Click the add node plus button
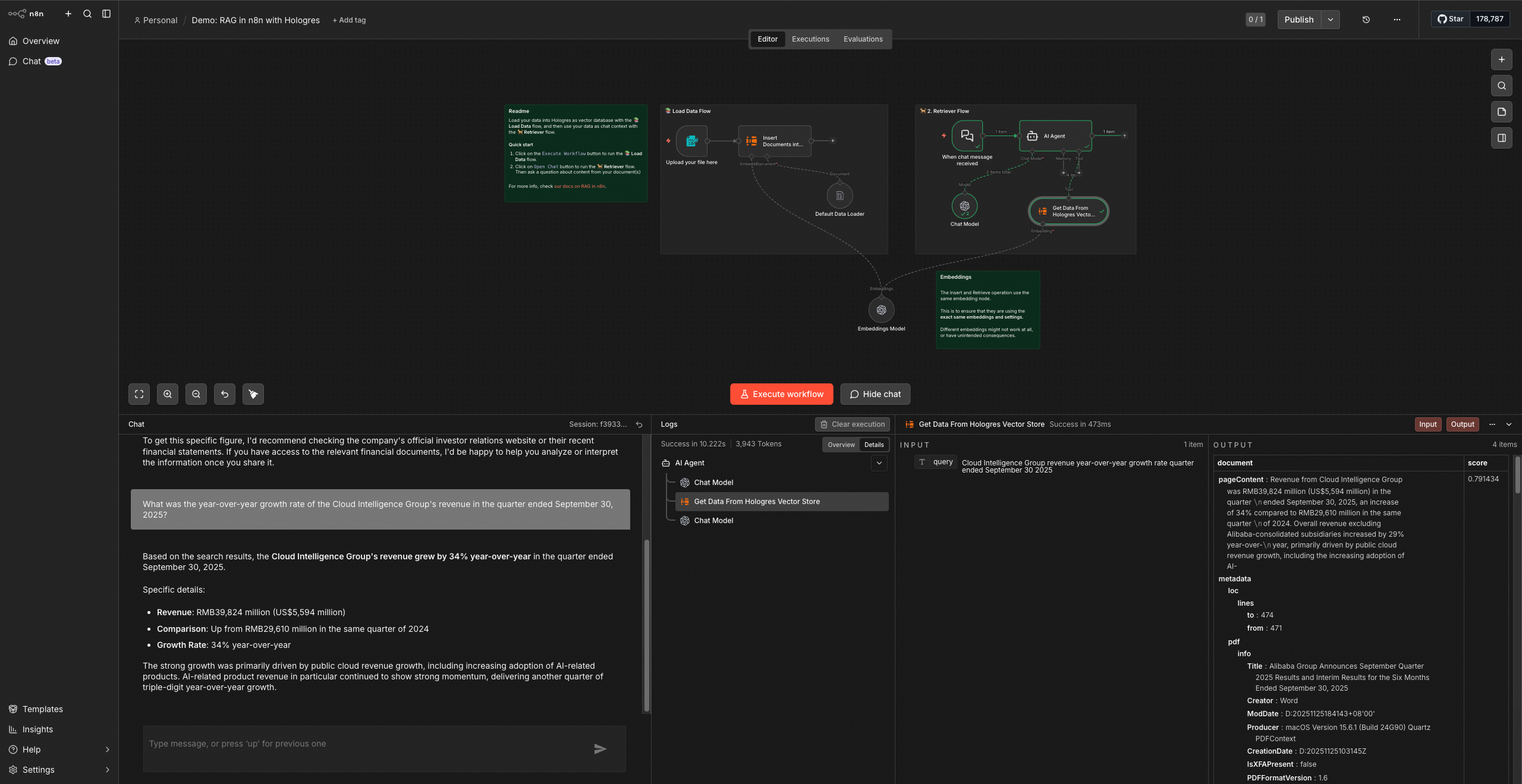Viewport: 1522px width, 784px height. click(1501, 59)
